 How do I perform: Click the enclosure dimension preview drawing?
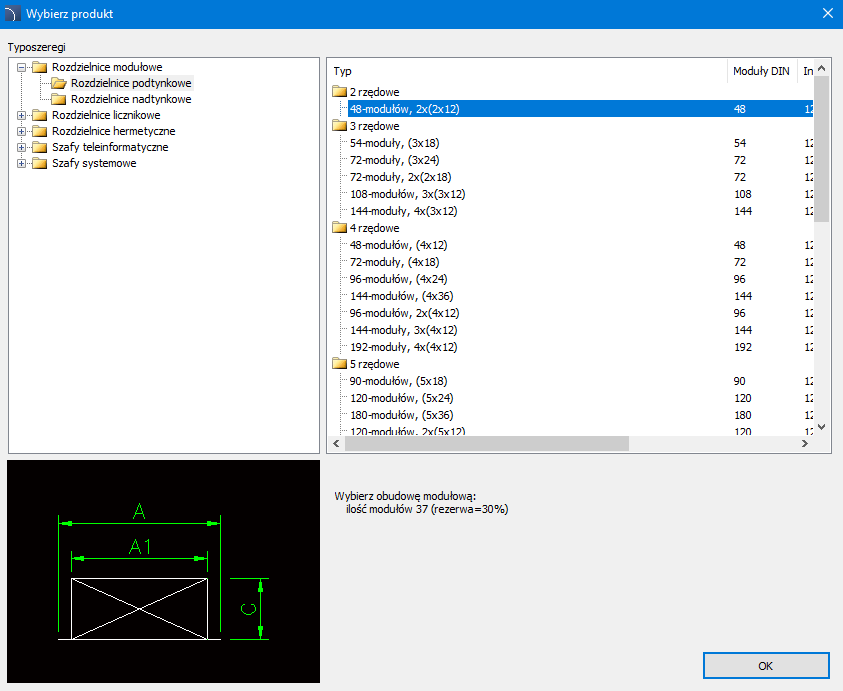tap(163, 571)
